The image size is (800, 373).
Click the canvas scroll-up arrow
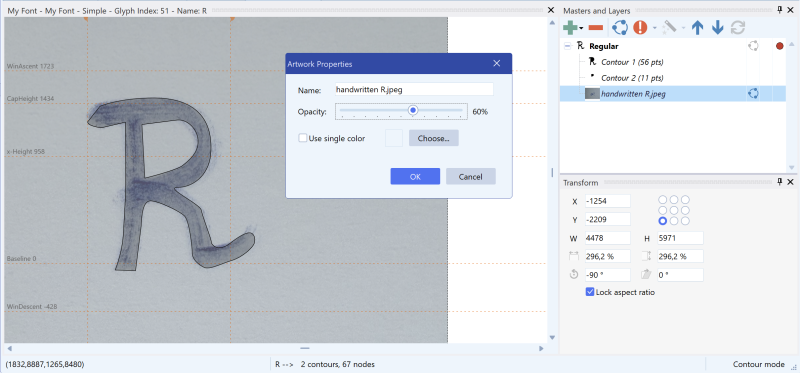coord(552,22)
